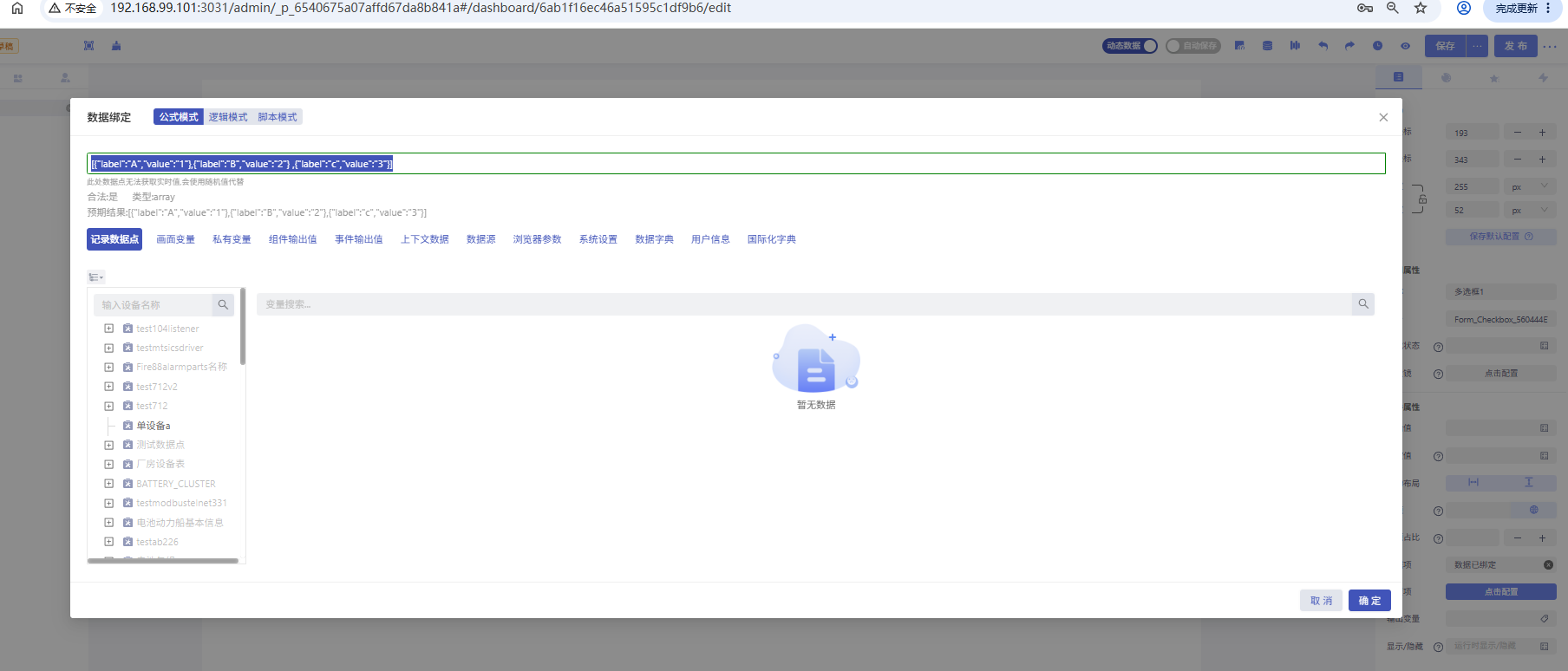Expand the 厂房设备表 tree node

109,465
